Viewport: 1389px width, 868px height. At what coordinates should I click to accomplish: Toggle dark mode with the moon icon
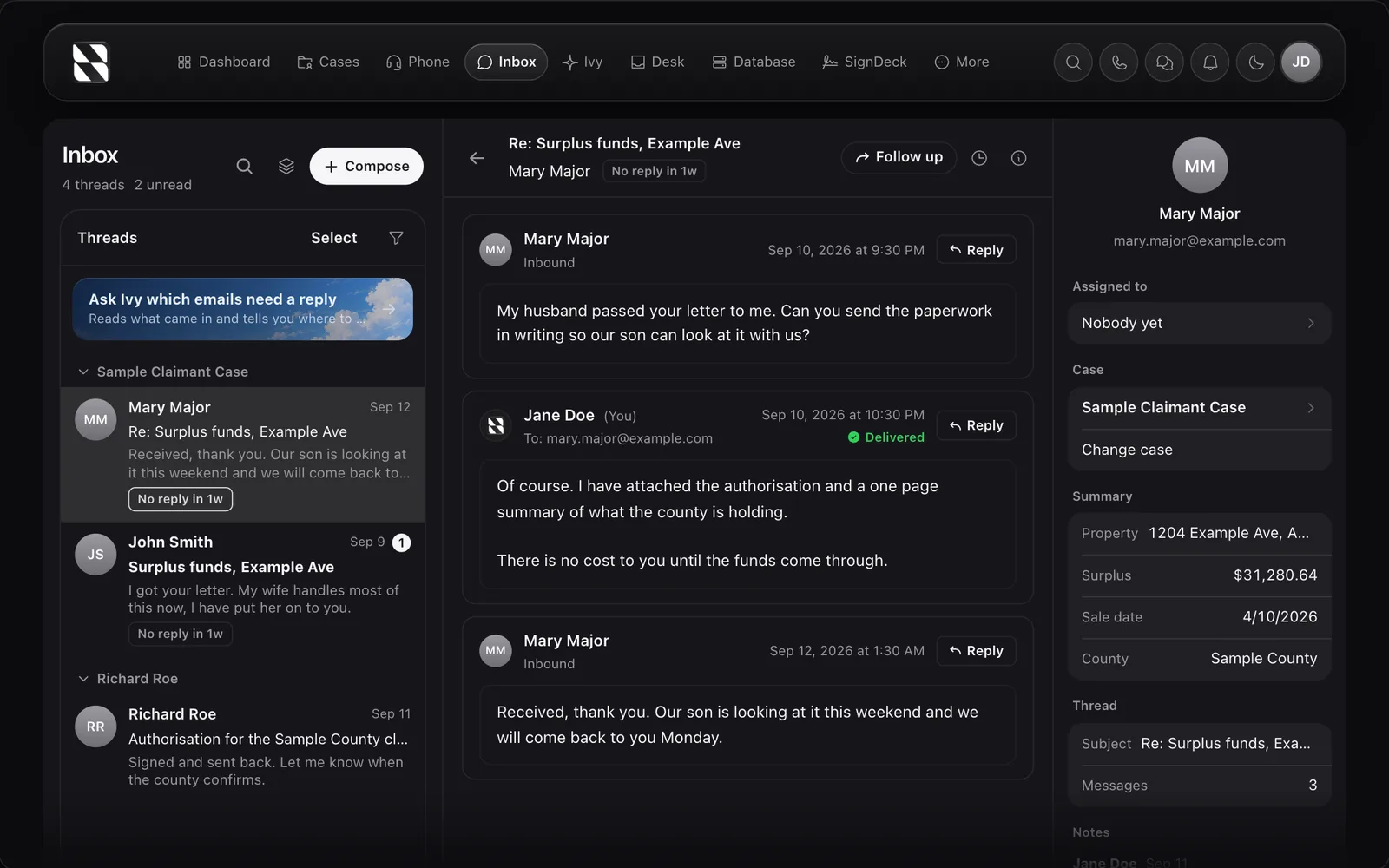[x=1255, y=62]
